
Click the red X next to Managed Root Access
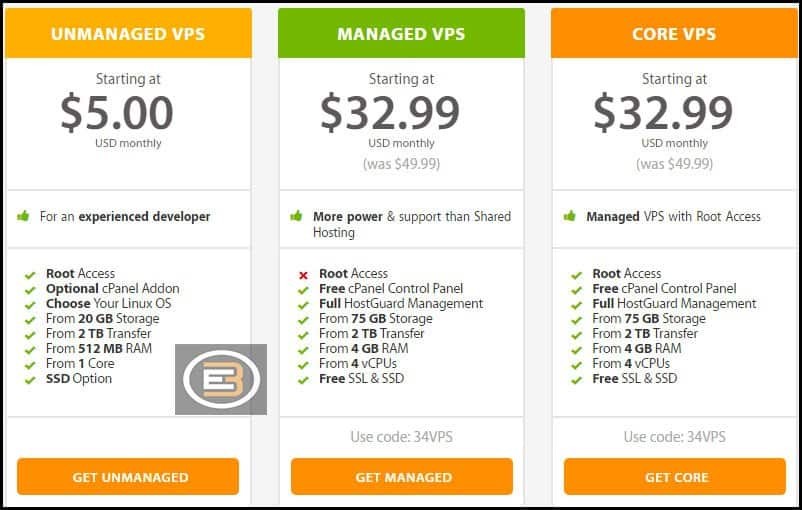303,275
